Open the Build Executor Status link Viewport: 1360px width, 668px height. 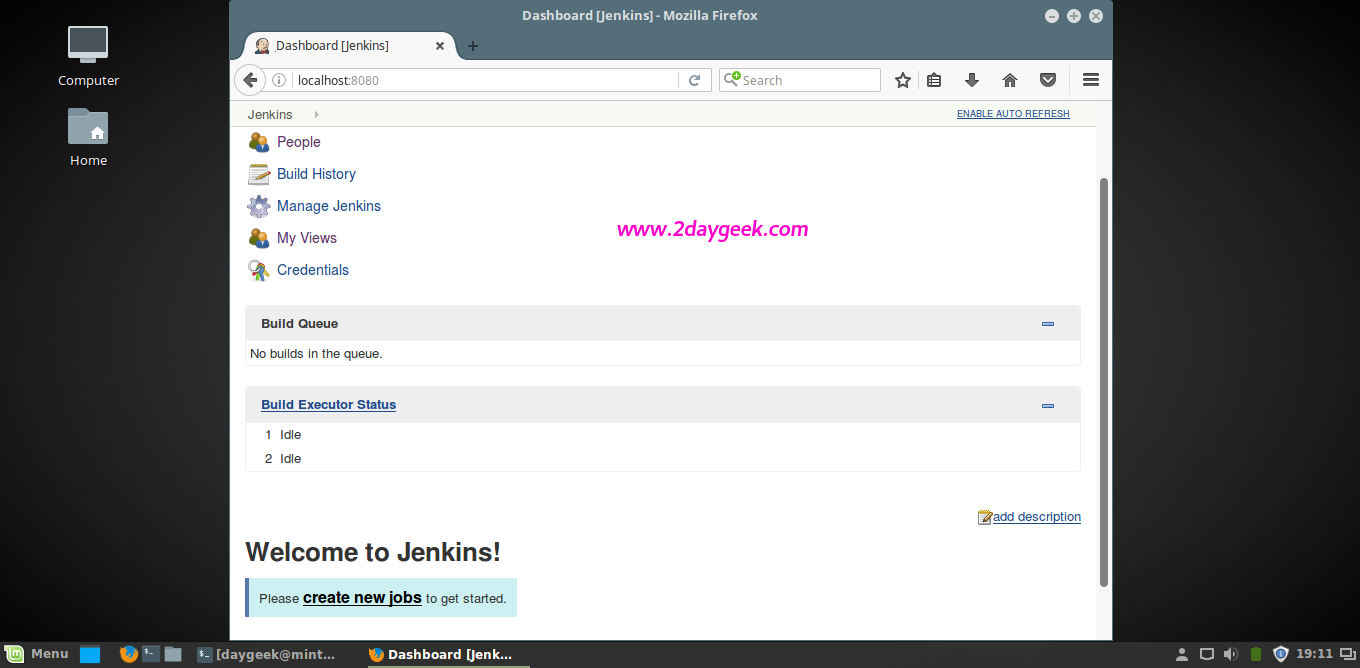[328, 405]
